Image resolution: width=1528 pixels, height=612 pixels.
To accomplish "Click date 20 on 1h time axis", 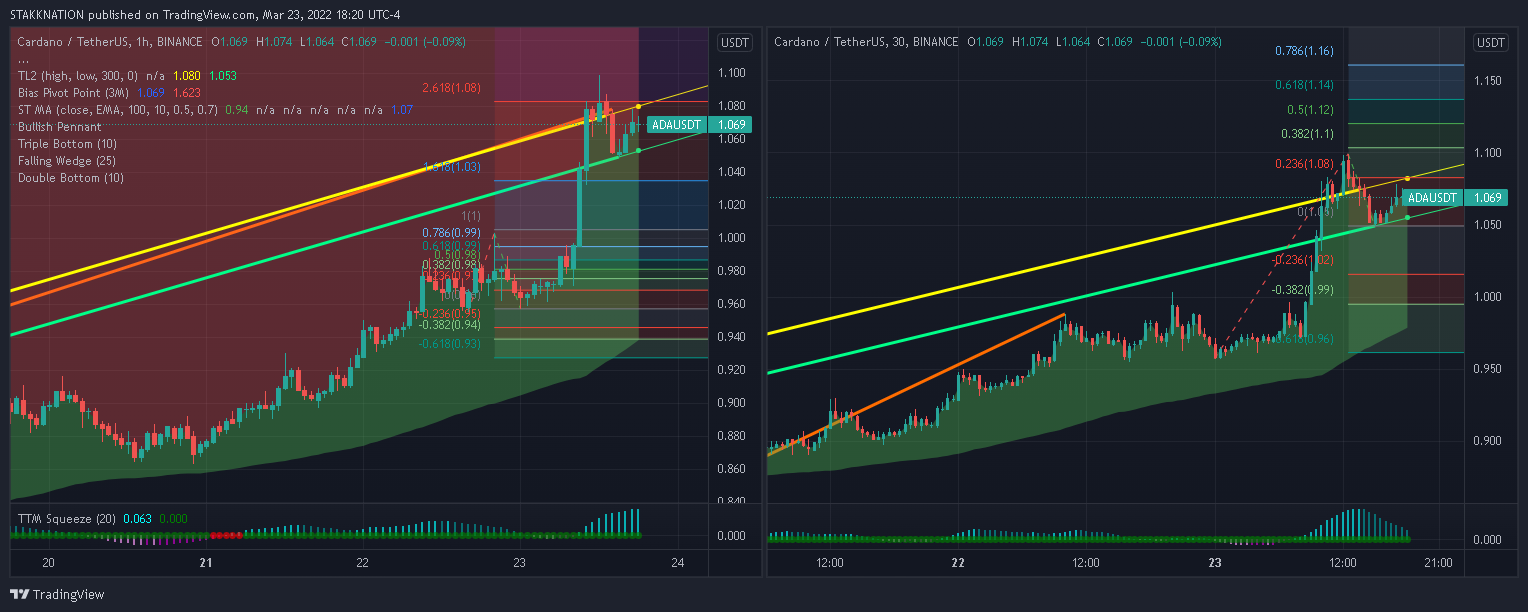I will [48, 563].
